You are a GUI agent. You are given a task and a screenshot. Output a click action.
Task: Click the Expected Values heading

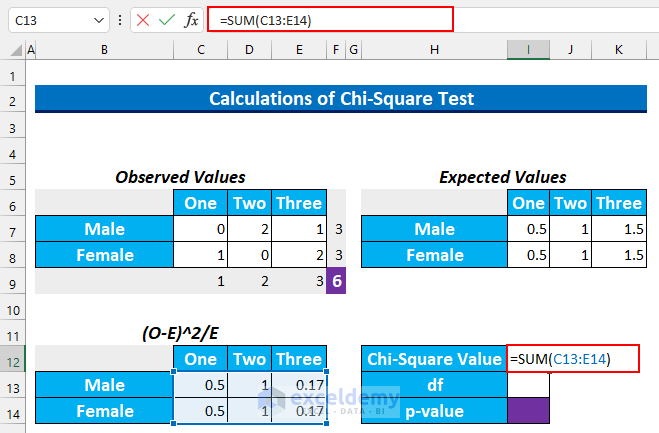pyautogui.click(x=502, y=177)
